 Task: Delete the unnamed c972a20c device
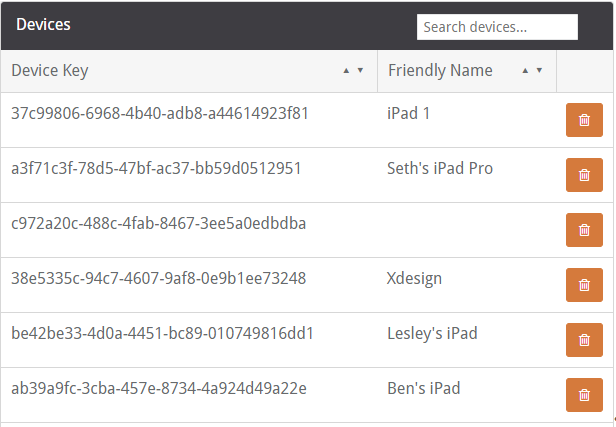pyautogui.click(x=584, y=230)
